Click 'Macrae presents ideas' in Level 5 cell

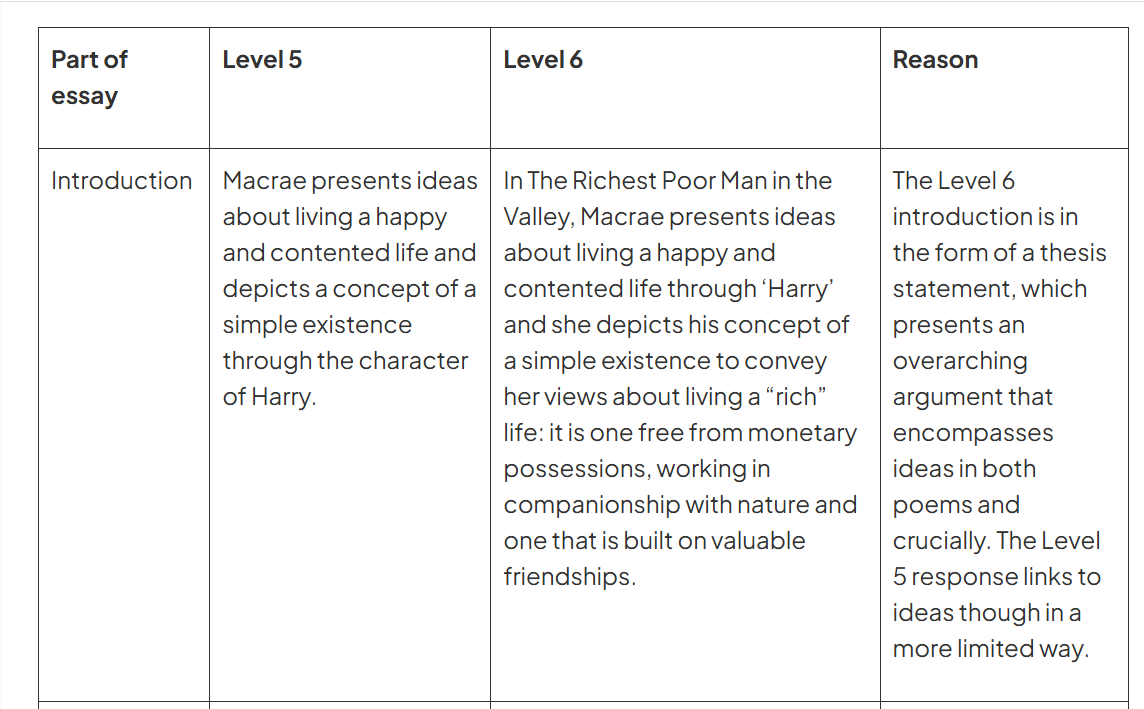350,181
